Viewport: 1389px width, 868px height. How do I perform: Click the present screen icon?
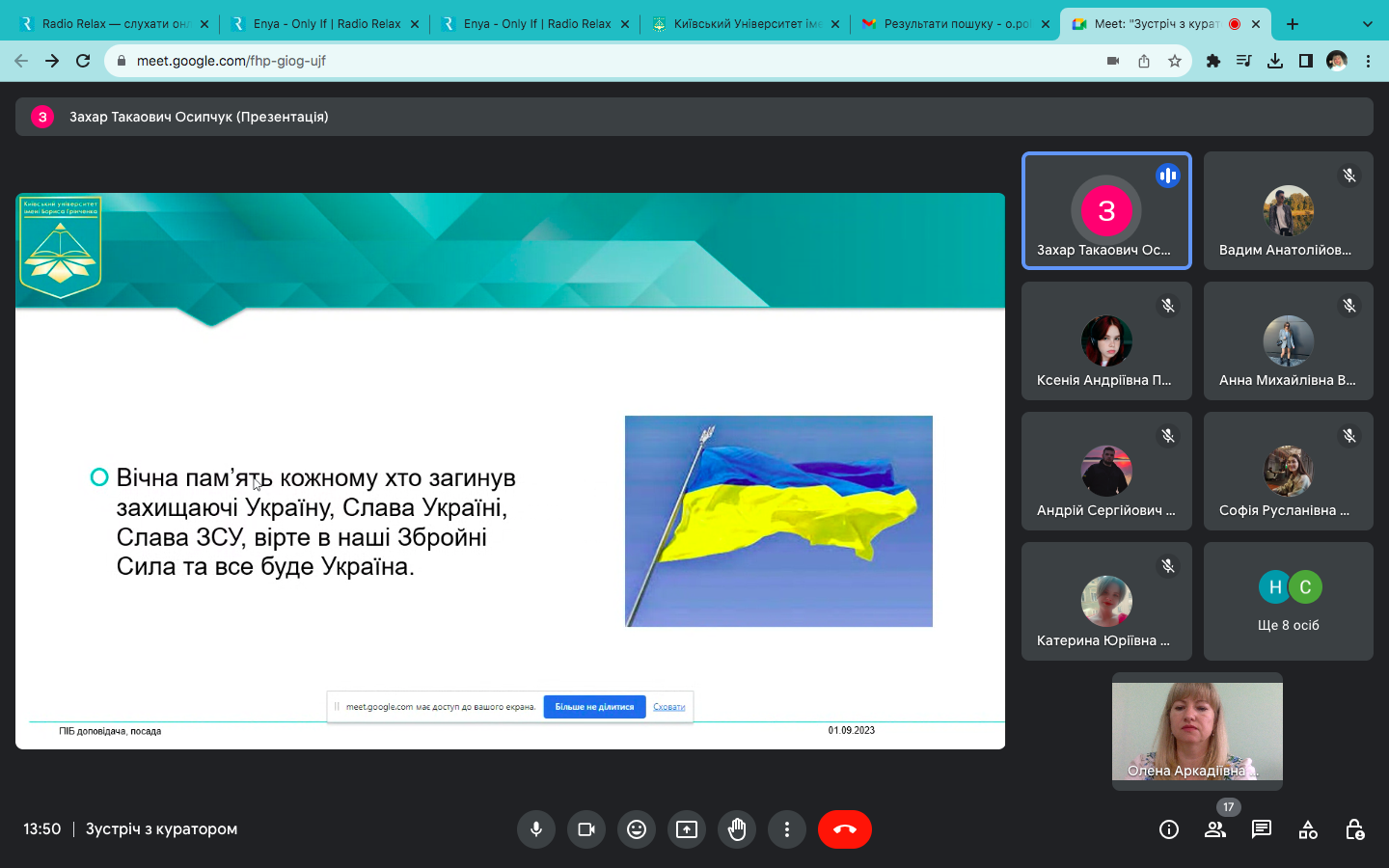tap(687, 829)
